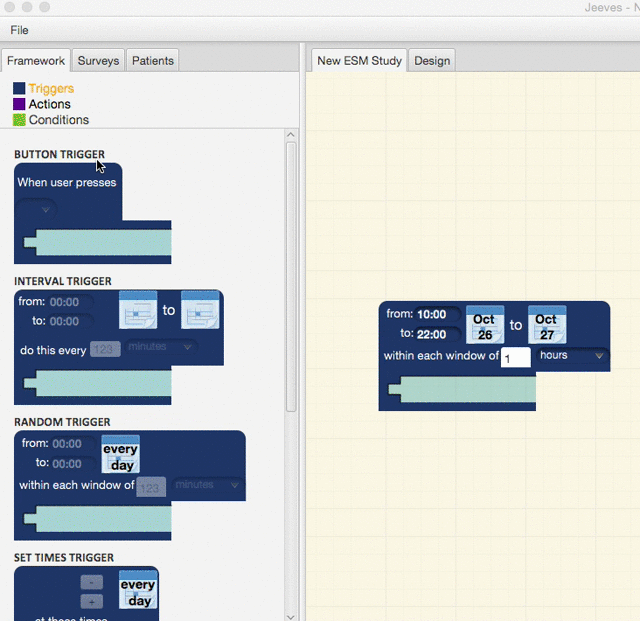This screenshot has width=640, height=621.
Task: Click the canvas block's light green action slot
Action: 462,390
